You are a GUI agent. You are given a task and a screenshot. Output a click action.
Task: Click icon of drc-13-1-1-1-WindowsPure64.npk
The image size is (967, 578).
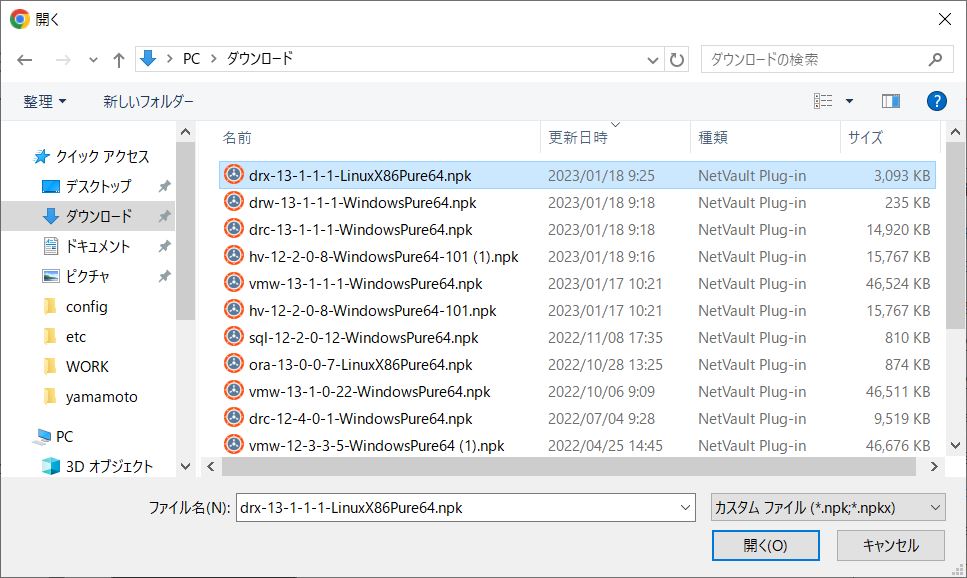tap(234, 229)
